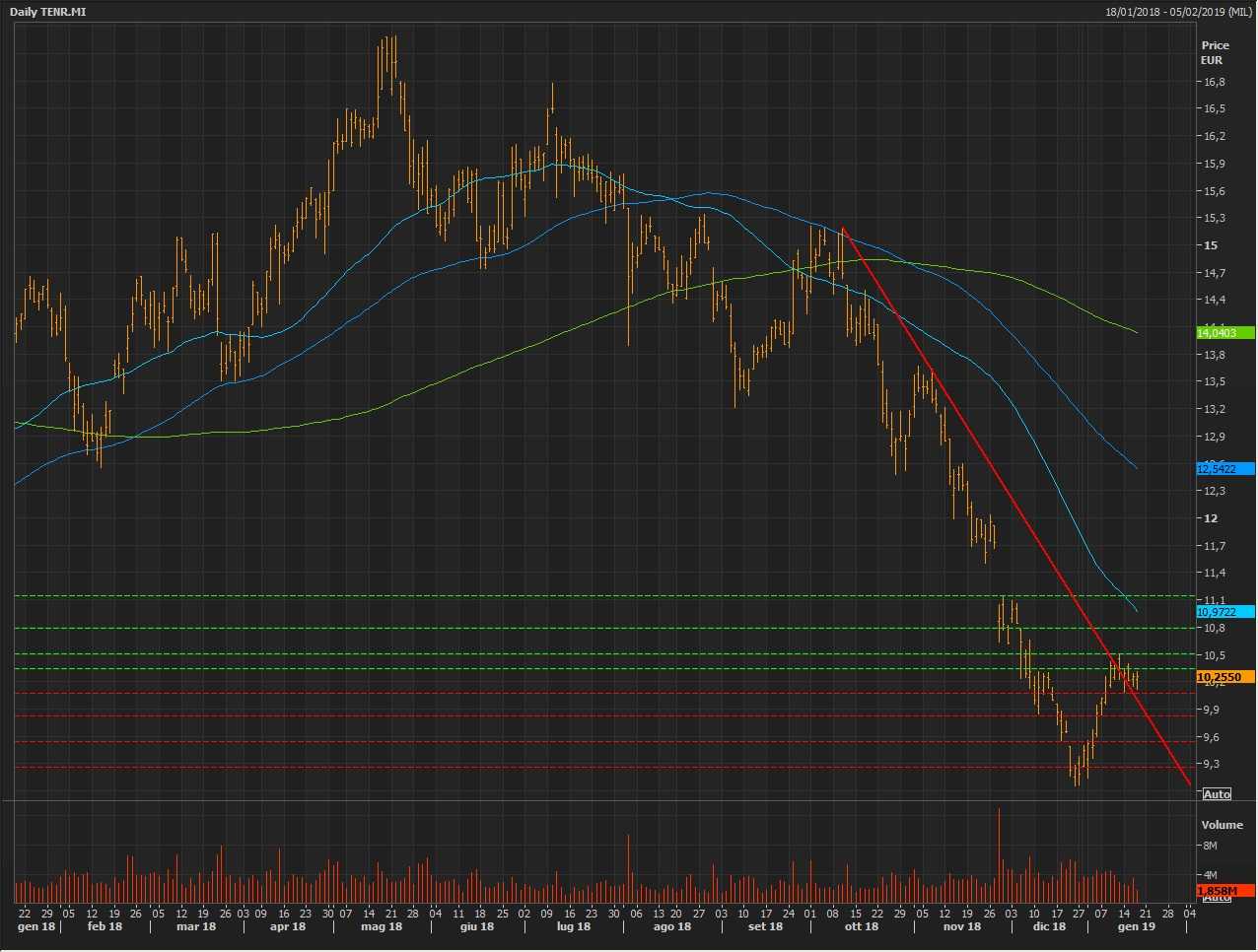Click the Volume pane label
Image resolution: width=1258 pixels, height=952 pixels.
(x=1222, y=825)
